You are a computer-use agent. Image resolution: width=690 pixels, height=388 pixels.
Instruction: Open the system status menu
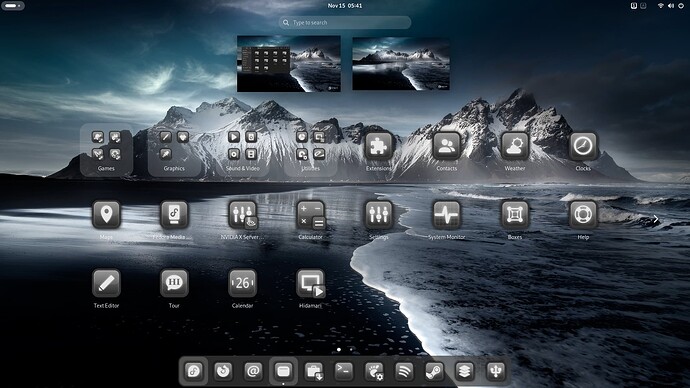[x=670, y=6]
